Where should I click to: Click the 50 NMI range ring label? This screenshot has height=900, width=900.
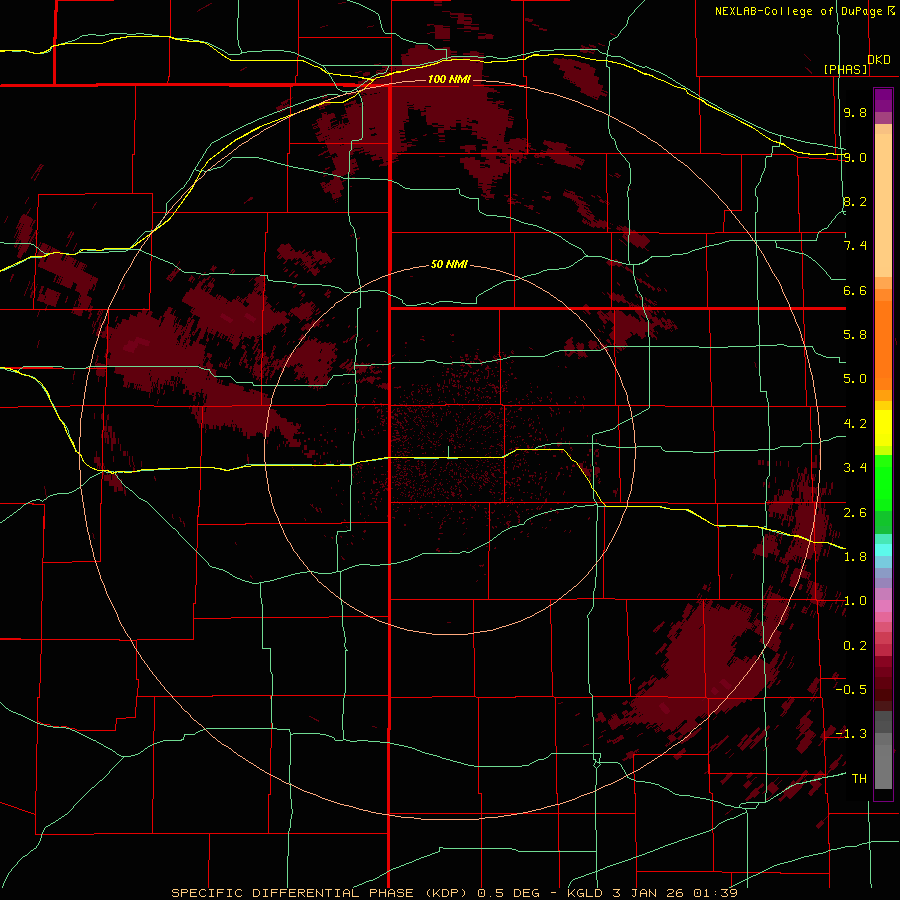pos(449,264)
